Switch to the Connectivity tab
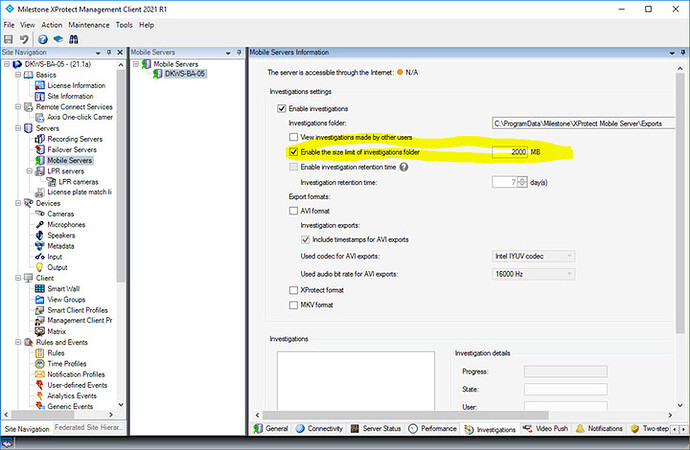 [x=320, y=428]
